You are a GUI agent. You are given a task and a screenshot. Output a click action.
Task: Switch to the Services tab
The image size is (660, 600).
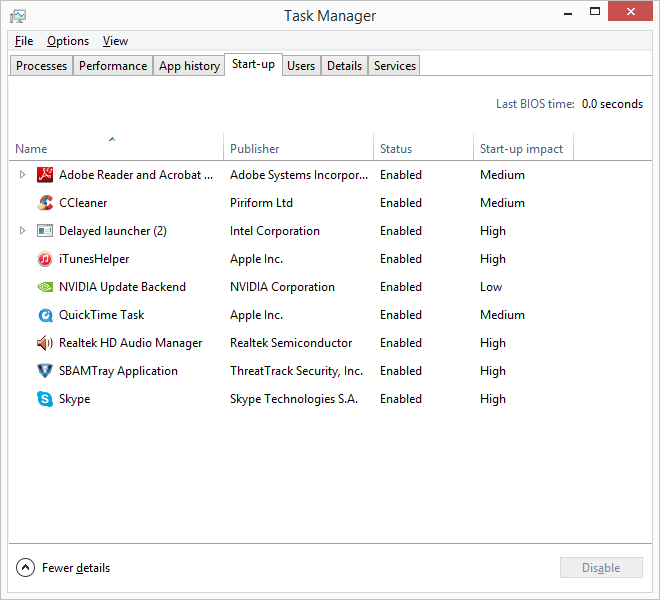[x=395, y=66]
